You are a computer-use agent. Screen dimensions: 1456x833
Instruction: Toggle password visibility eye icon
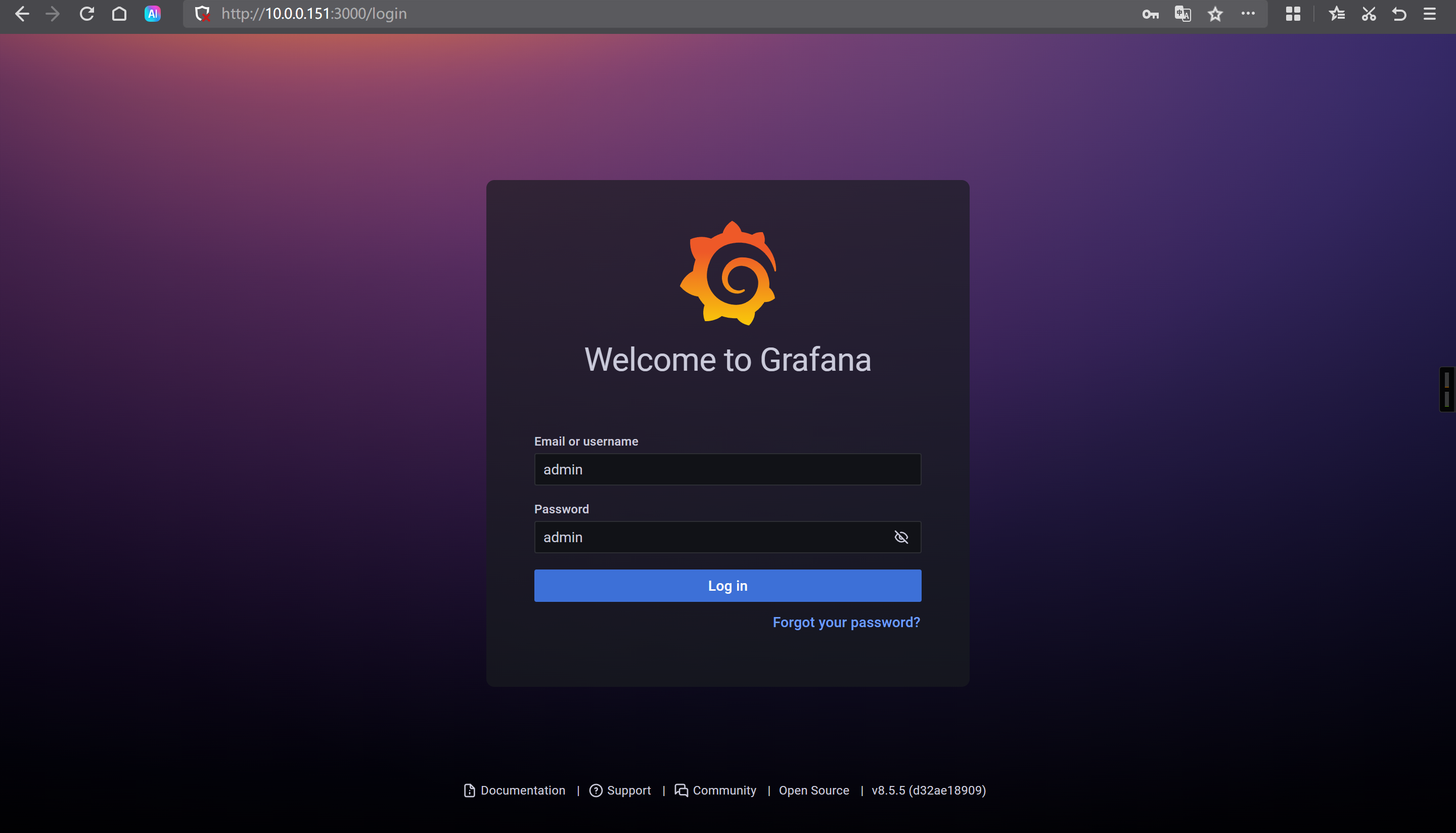(901, 537)
